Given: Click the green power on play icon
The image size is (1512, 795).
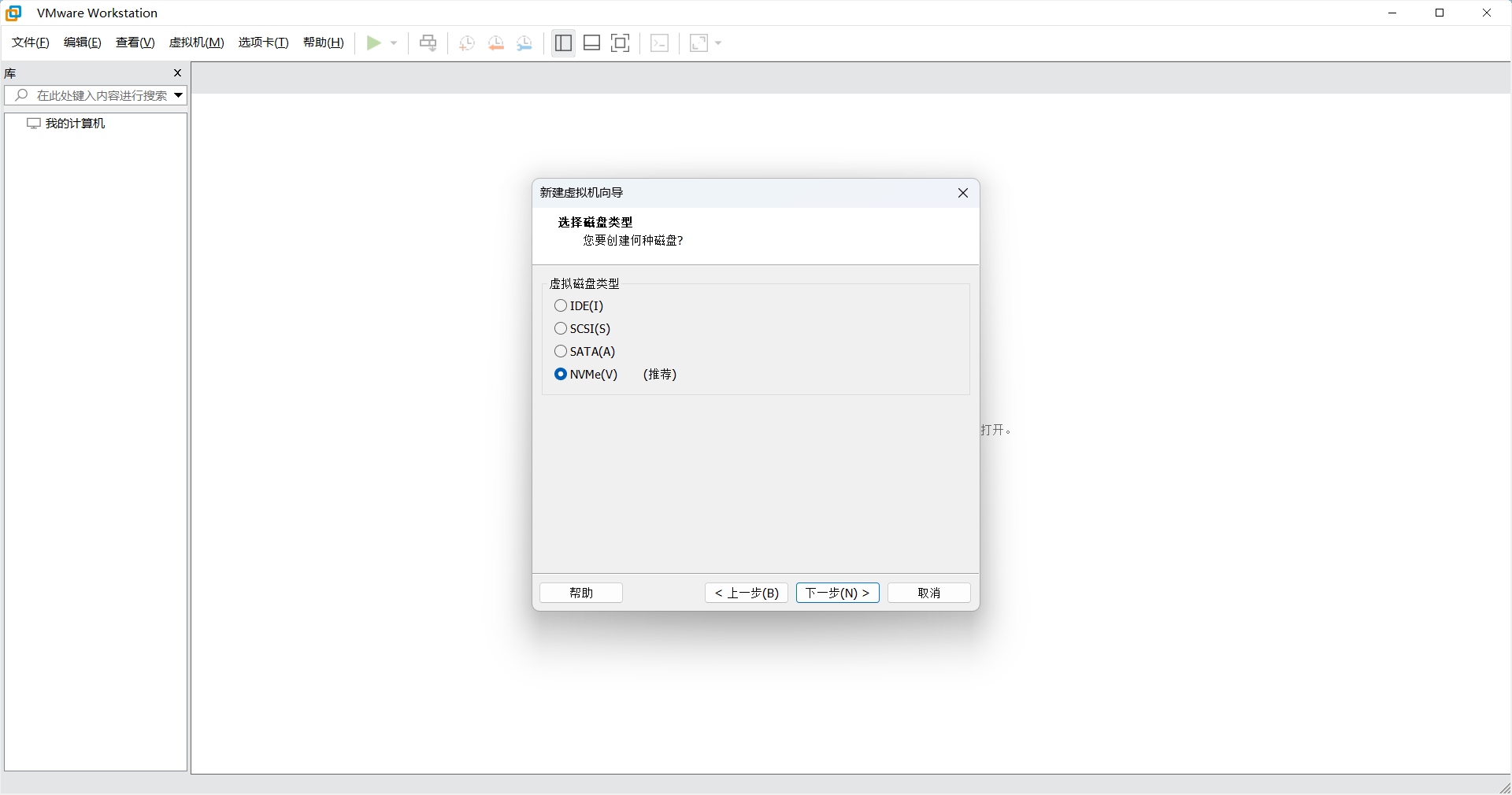Looking at the screenshot, I should coord(374,43).
